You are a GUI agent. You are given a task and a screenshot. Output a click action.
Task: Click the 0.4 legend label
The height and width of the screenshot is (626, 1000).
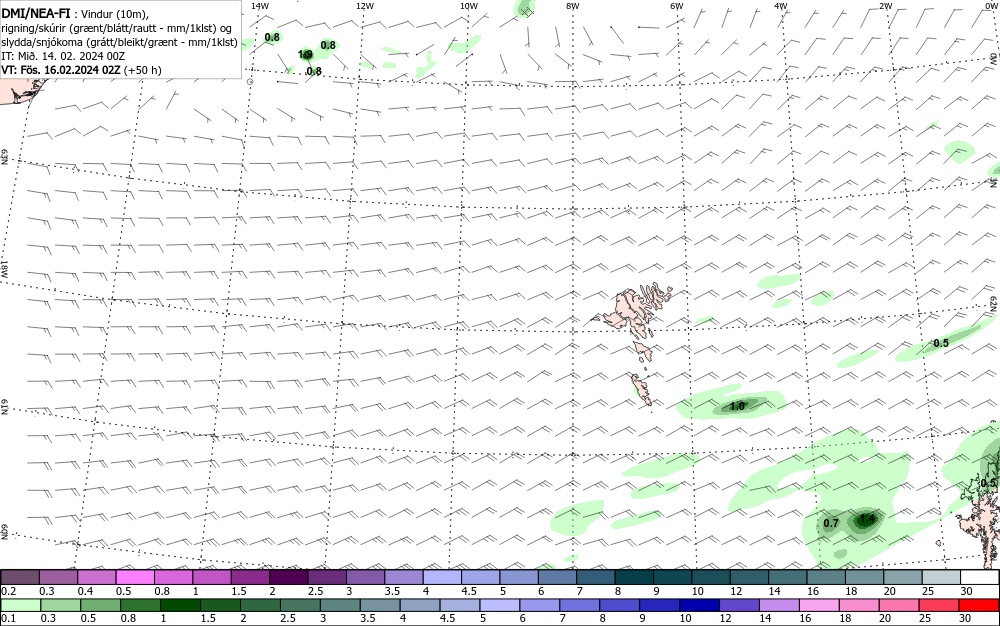pos(85,591)
